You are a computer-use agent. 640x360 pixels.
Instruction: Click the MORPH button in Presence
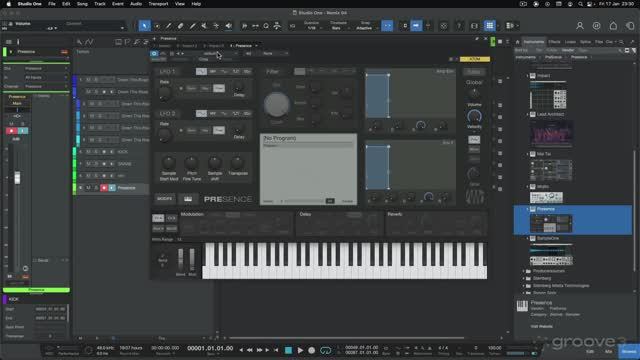(x=164, y=198)
